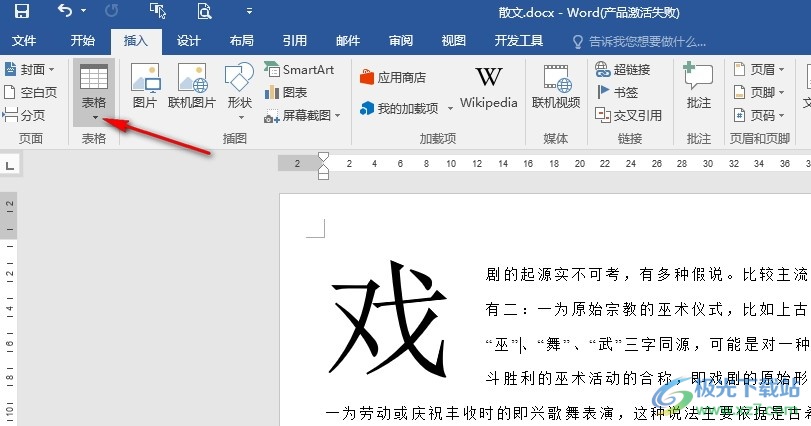Viewport: 811px width, 426px height.
Task: Click the 告诉我您想要做什么 search box
Action: point(640,42)
